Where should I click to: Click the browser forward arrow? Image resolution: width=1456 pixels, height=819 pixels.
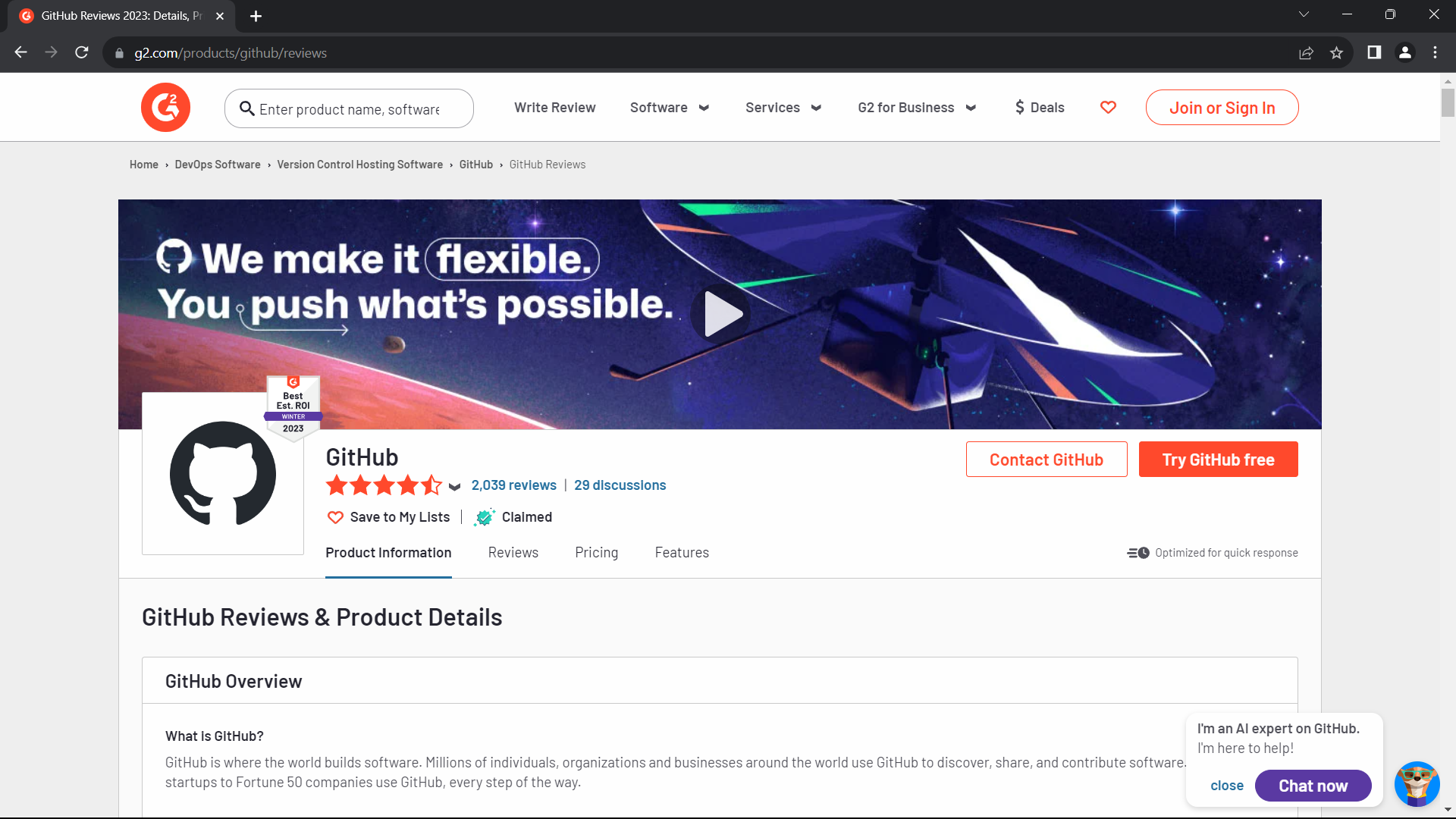(x=51, y=52)
